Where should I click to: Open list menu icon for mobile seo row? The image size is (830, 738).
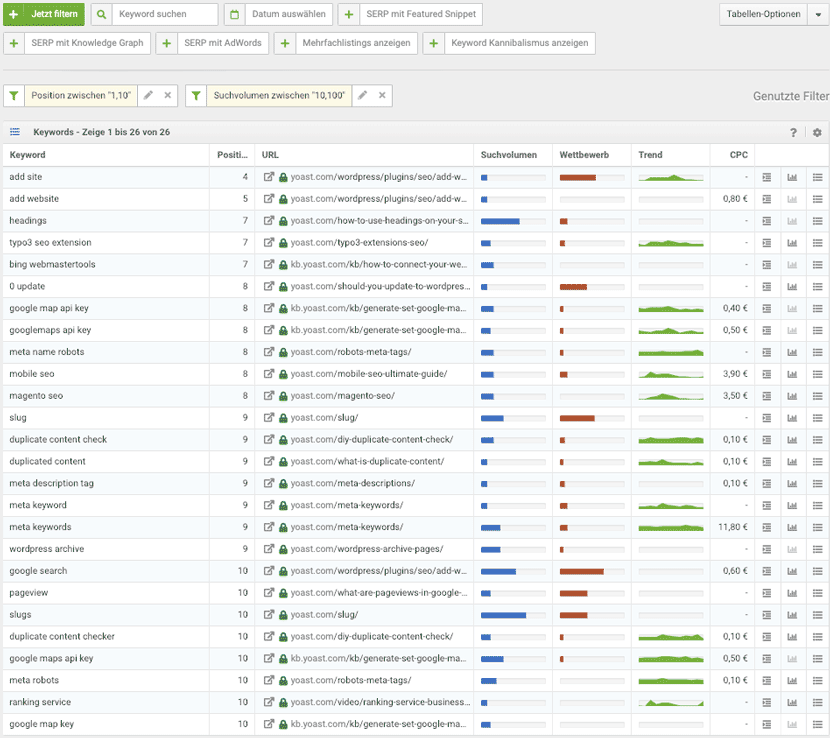coord(817,374)
